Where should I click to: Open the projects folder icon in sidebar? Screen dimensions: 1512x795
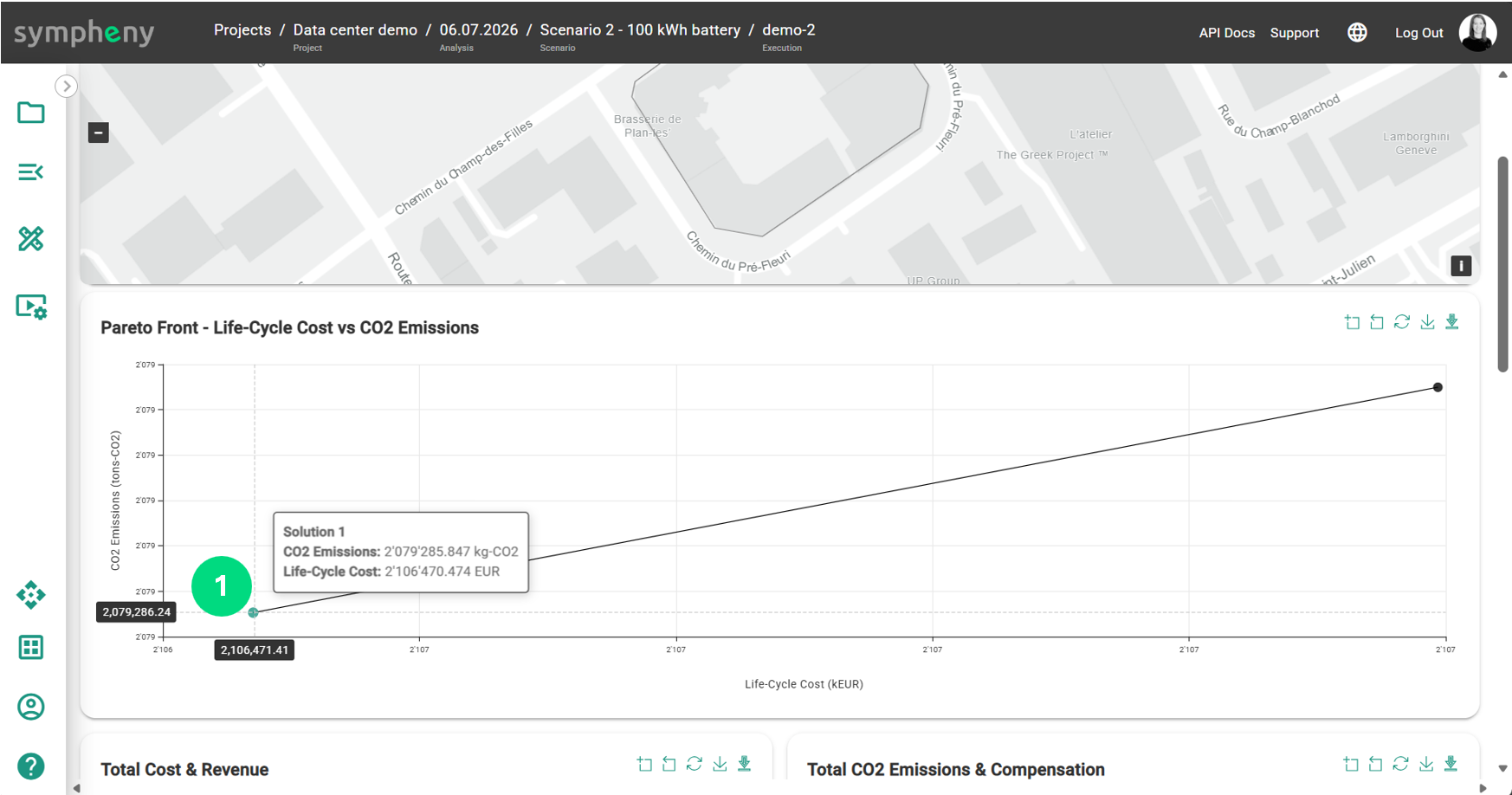click(x=31, y=113)
